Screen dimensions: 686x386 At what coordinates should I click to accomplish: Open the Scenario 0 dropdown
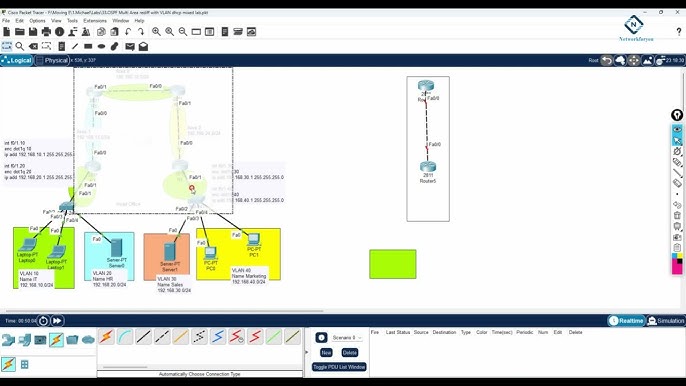pyautogui.click(x=346, y=338)
